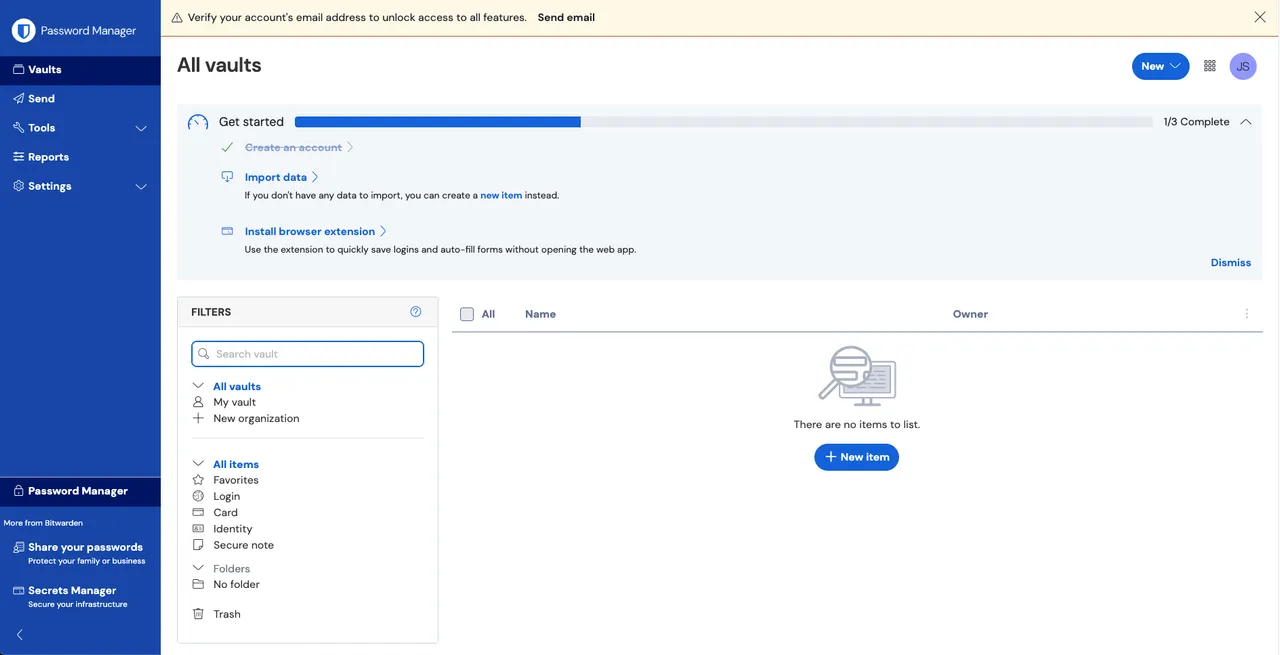The width and height of the screenshot is (1280, 655).
Task: Open the Import data link
Action: (x=276, y=177)
